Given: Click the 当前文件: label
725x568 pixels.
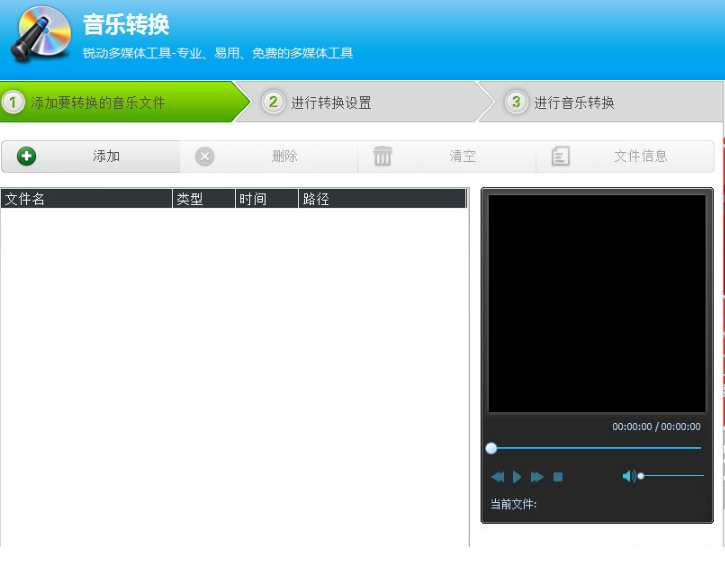Looking at the screenshot, I should [513, 504].
